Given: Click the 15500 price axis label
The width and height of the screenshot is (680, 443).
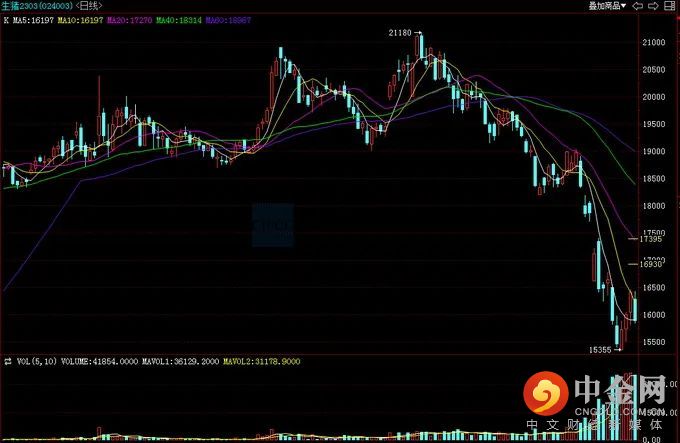Looking at the screenshot, I should pyautogui.click(x=654, y=342).
